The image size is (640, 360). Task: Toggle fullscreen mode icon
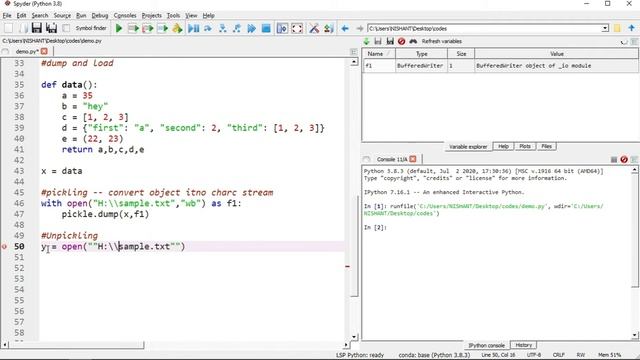click(x=297, y=28)
